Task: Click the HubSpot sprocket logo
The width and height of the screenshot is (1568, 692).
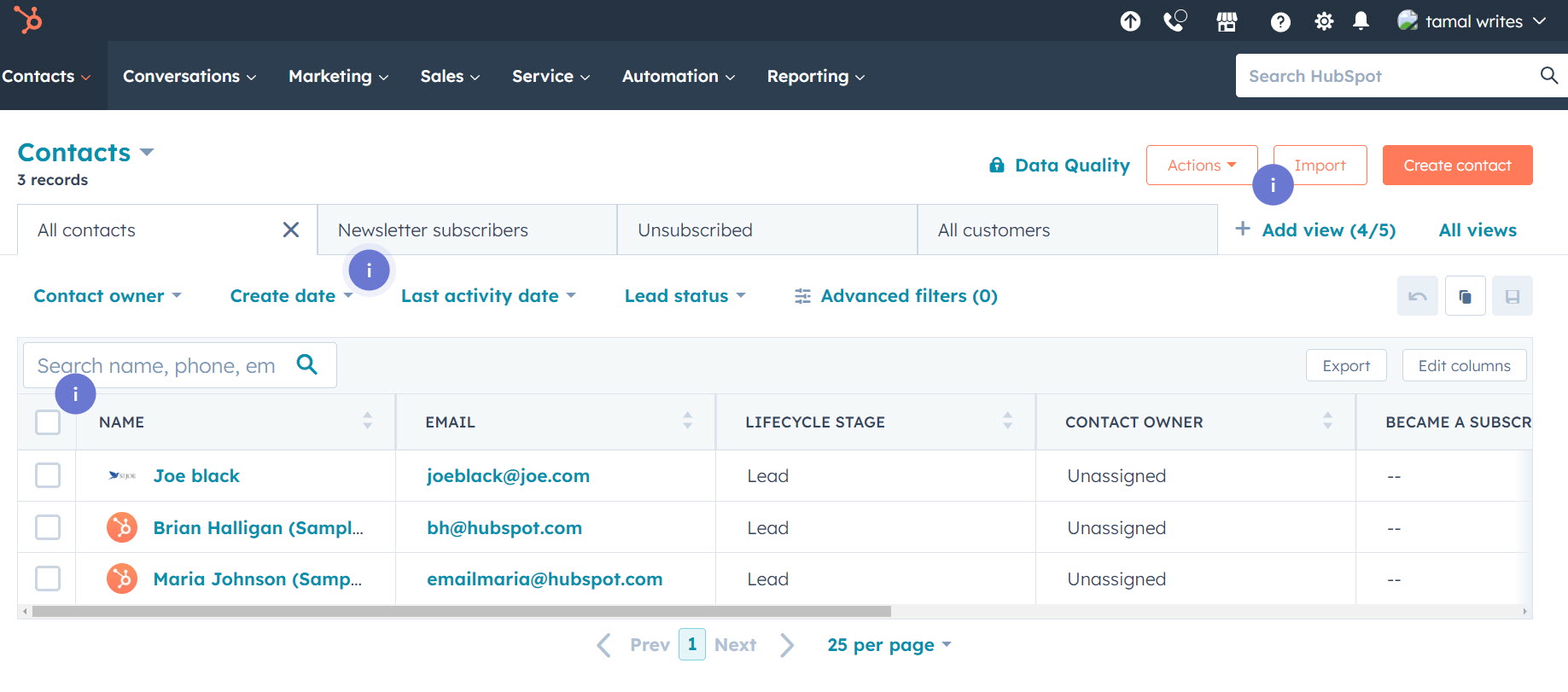Action: tap(28, 19)
